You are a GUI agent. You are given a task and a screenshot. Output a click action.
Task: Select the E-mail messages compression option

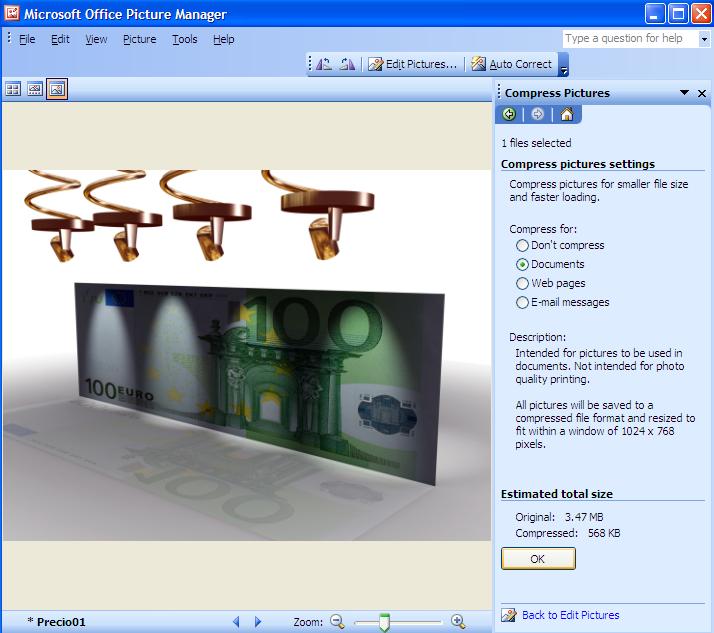(562, 302)
